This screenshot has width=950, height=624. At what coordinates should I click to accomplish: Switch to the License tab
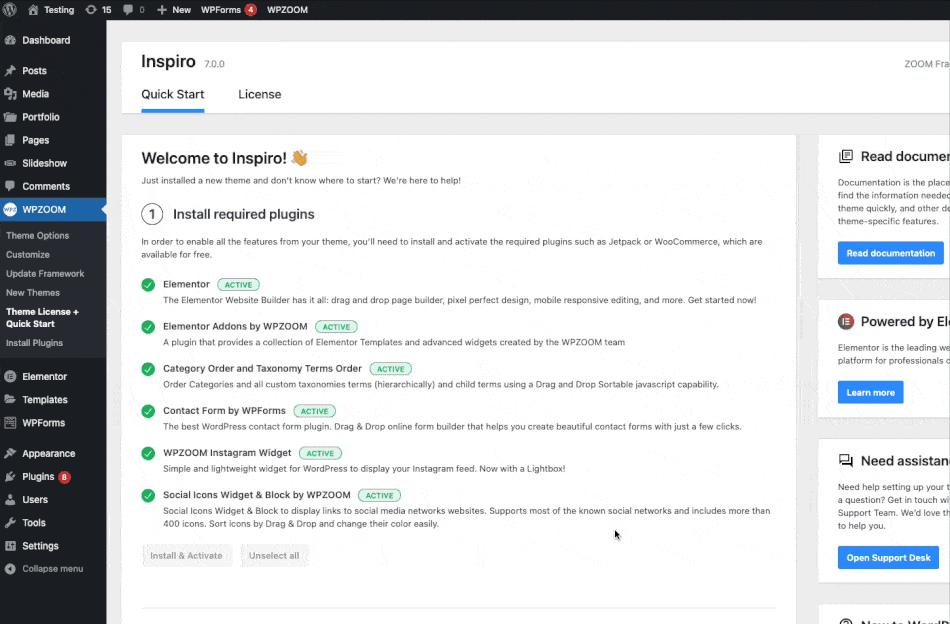260,94
